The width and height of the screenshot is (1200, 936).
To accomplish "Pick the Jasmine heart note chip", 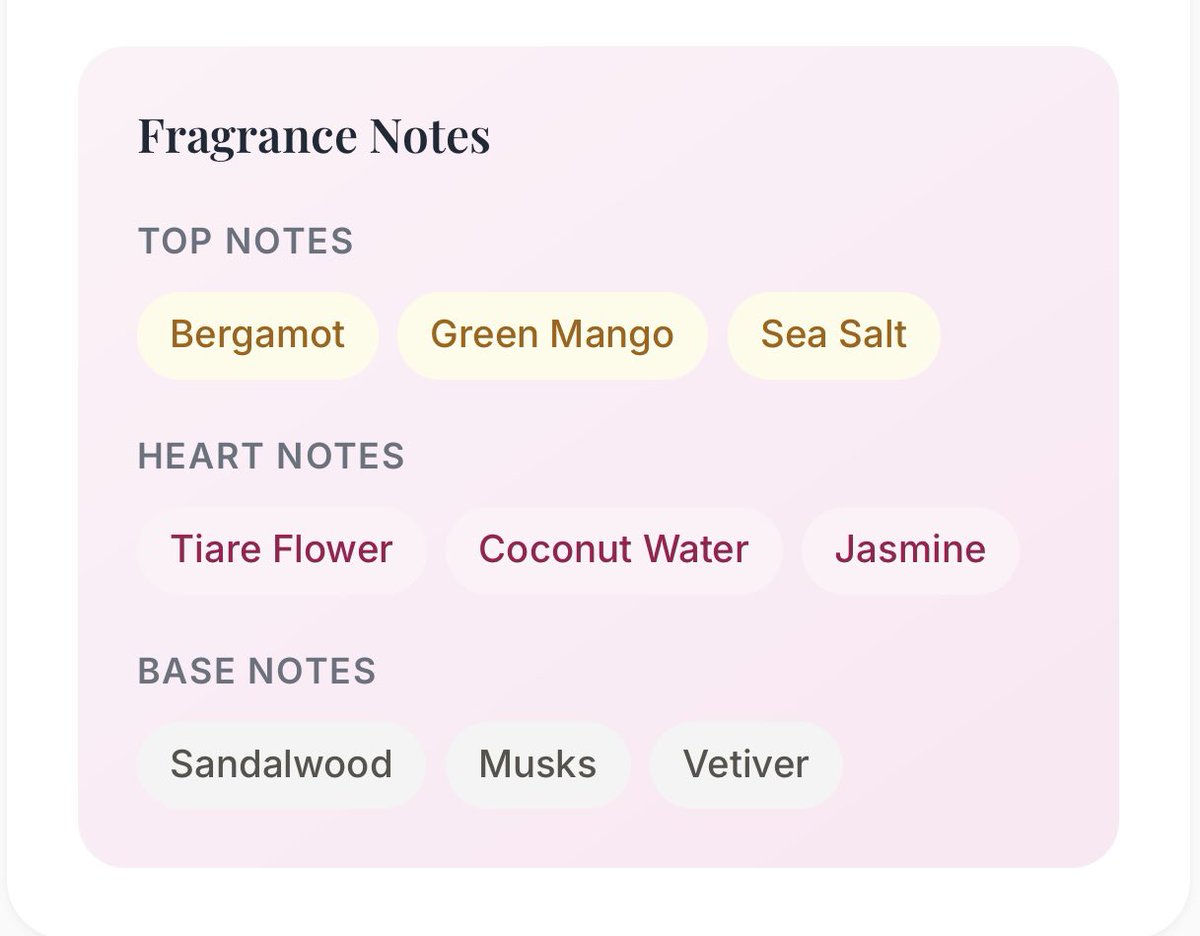I will point(910,550).
